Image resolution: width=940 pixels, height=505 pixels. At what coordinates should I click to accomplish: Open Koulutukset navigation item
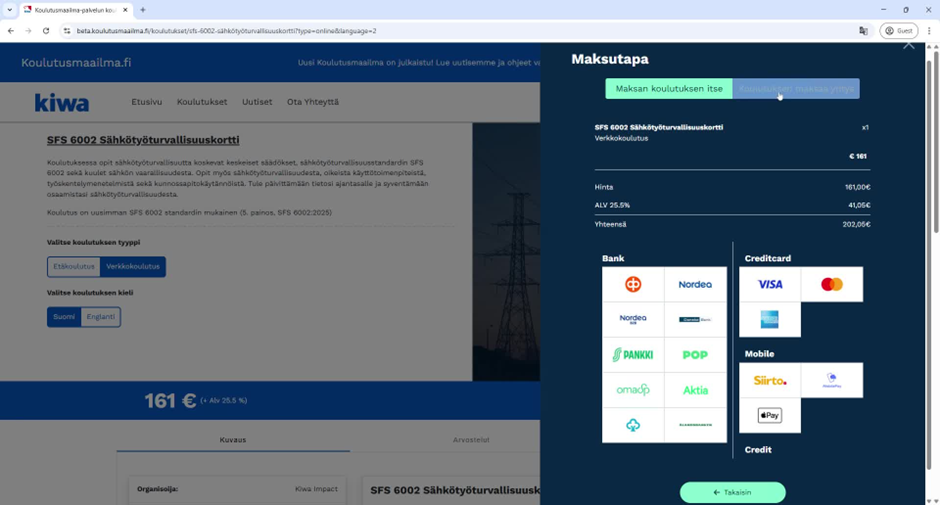(202, 102)
